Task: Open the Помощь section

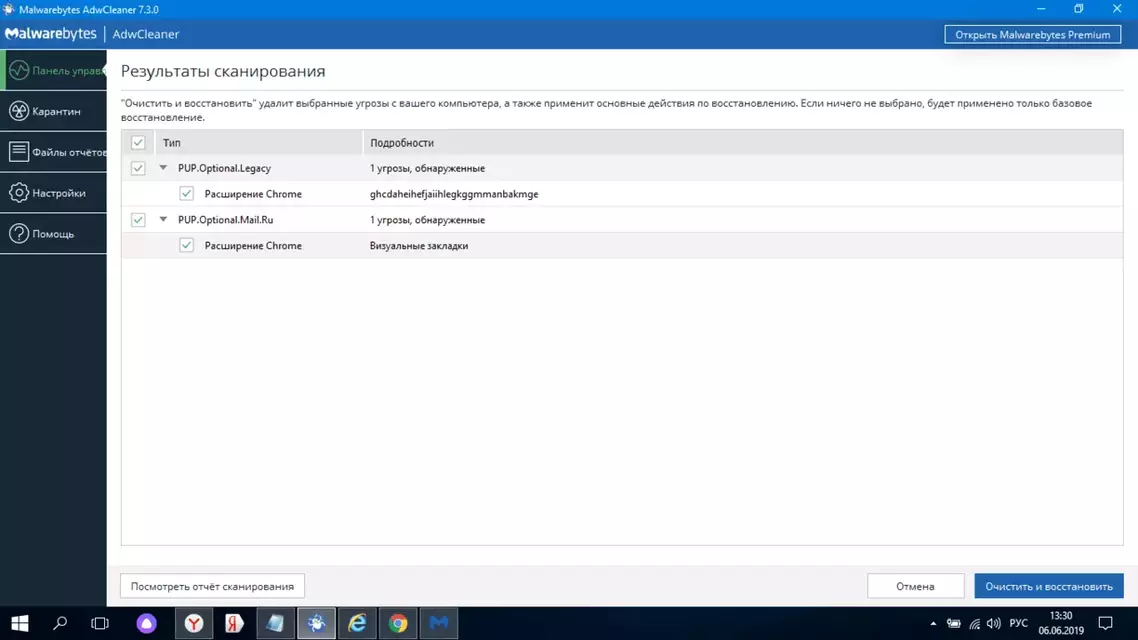Action: [x=54, y=234]
